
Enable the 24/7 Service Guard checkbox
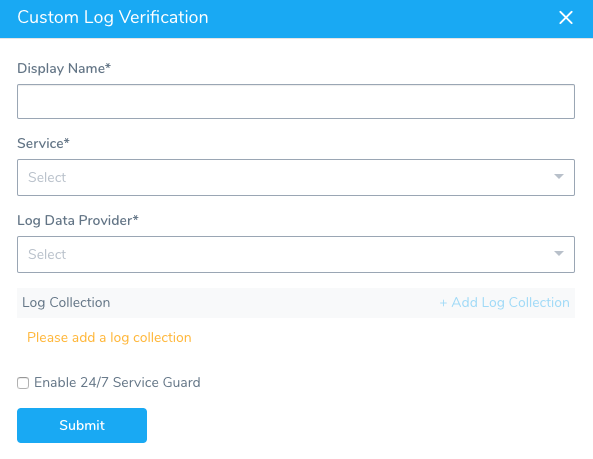(x=23, y=383)
